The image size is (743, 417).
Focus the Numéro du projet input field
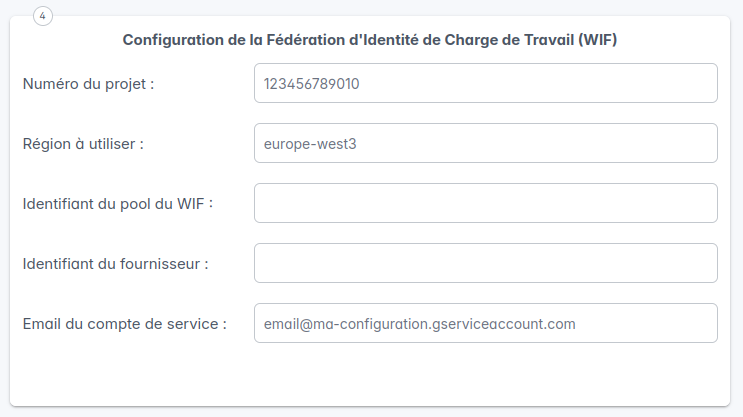pos(486,83)
